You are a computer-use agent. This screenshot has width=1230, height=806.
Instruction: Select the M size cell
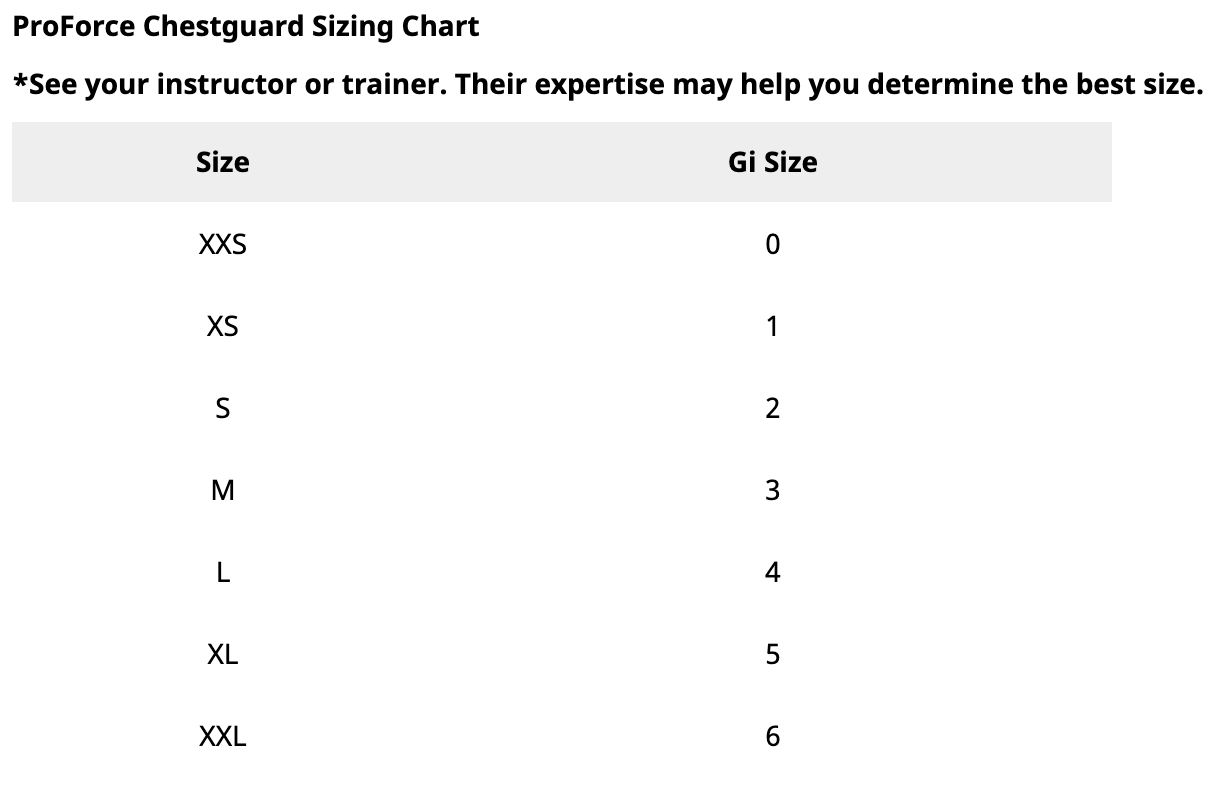point(222,490)
